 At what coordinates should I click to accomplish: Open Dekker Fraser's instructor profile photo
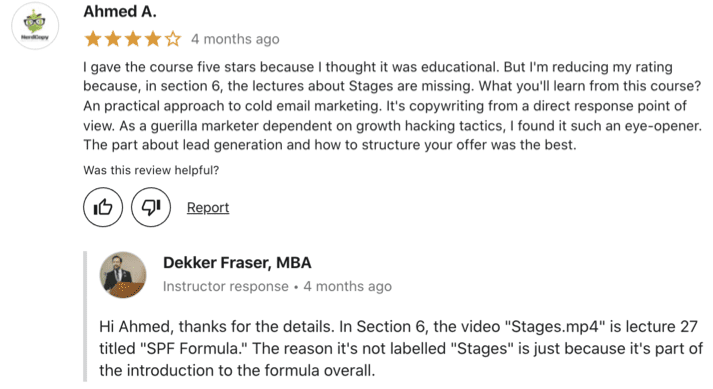pos(123,275)
